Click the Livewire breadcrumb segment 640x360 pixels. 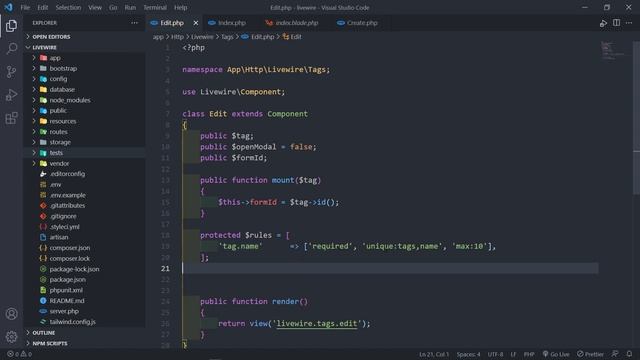coord(202,37)
